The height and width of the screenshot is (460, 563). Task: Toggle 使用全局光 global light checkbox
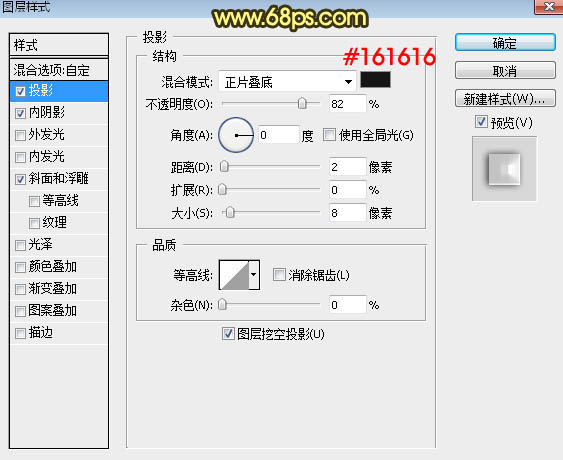click(x=329, y=135)
